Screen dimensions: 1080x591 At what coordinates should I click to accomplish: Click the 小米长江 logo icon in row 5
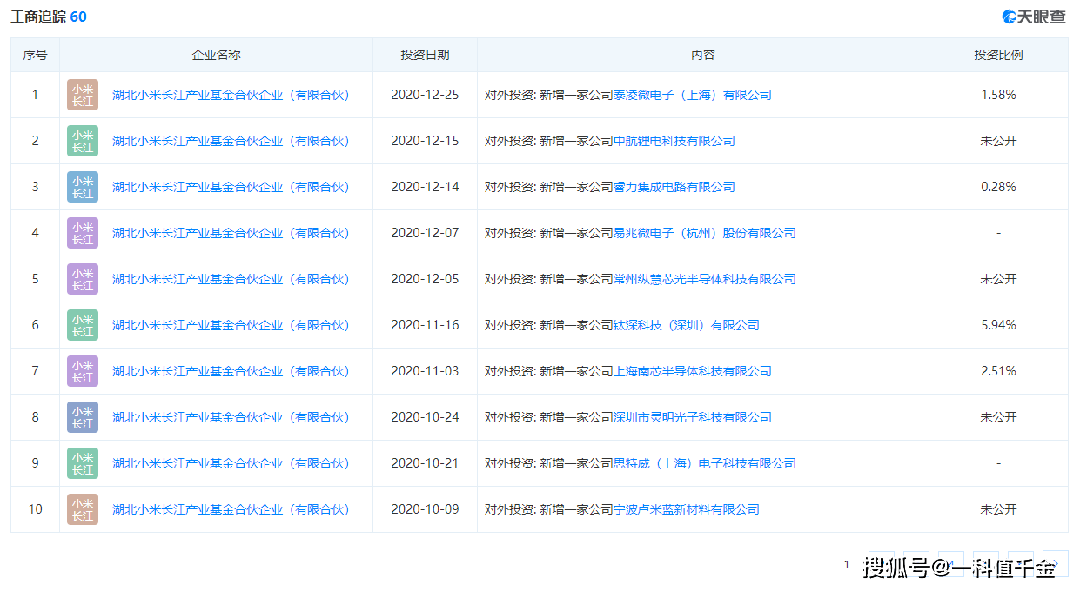click(82, 279)
